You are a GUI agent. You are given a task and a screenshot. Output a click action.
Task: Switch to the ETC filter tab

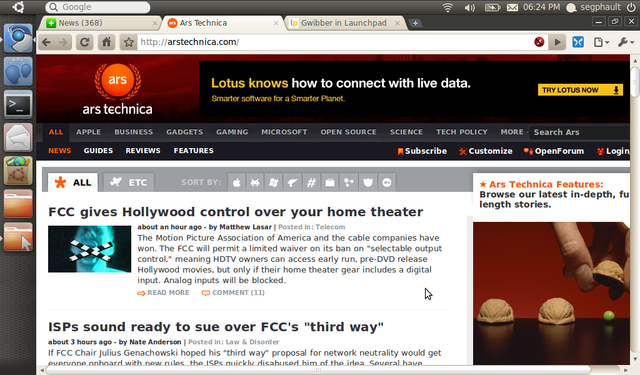pyautogui.click(x=129, y=182)
